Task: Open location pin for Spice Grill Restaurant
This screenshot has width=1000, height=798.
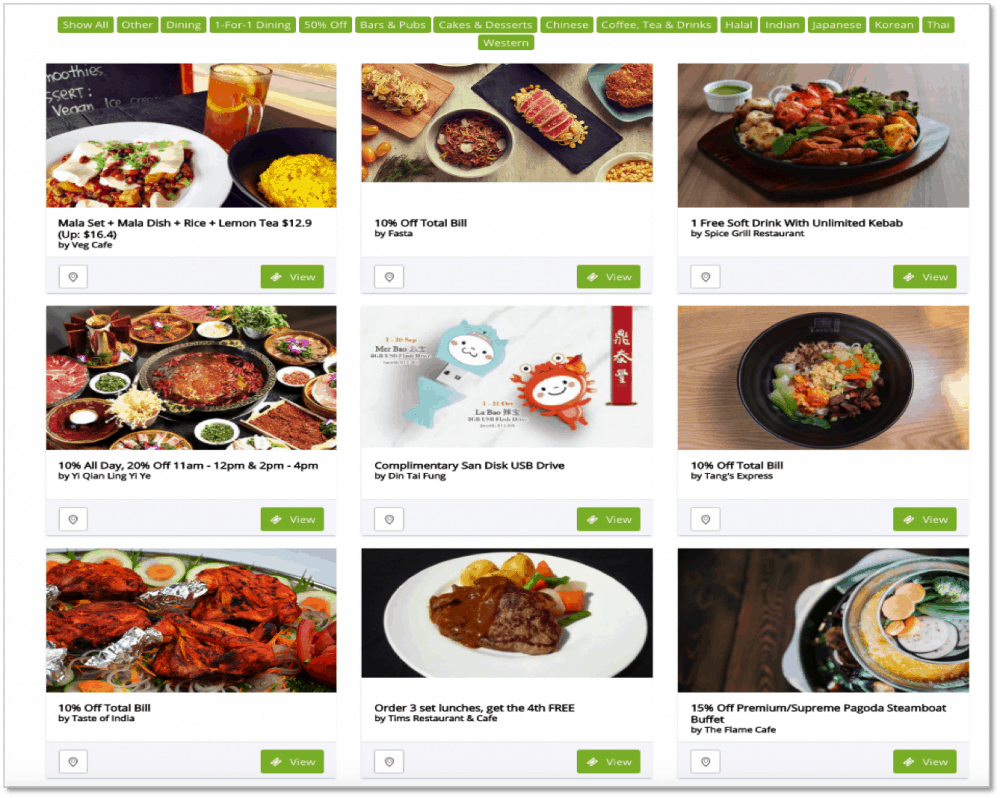Action: pyautogui.click(x=705, y=277)
